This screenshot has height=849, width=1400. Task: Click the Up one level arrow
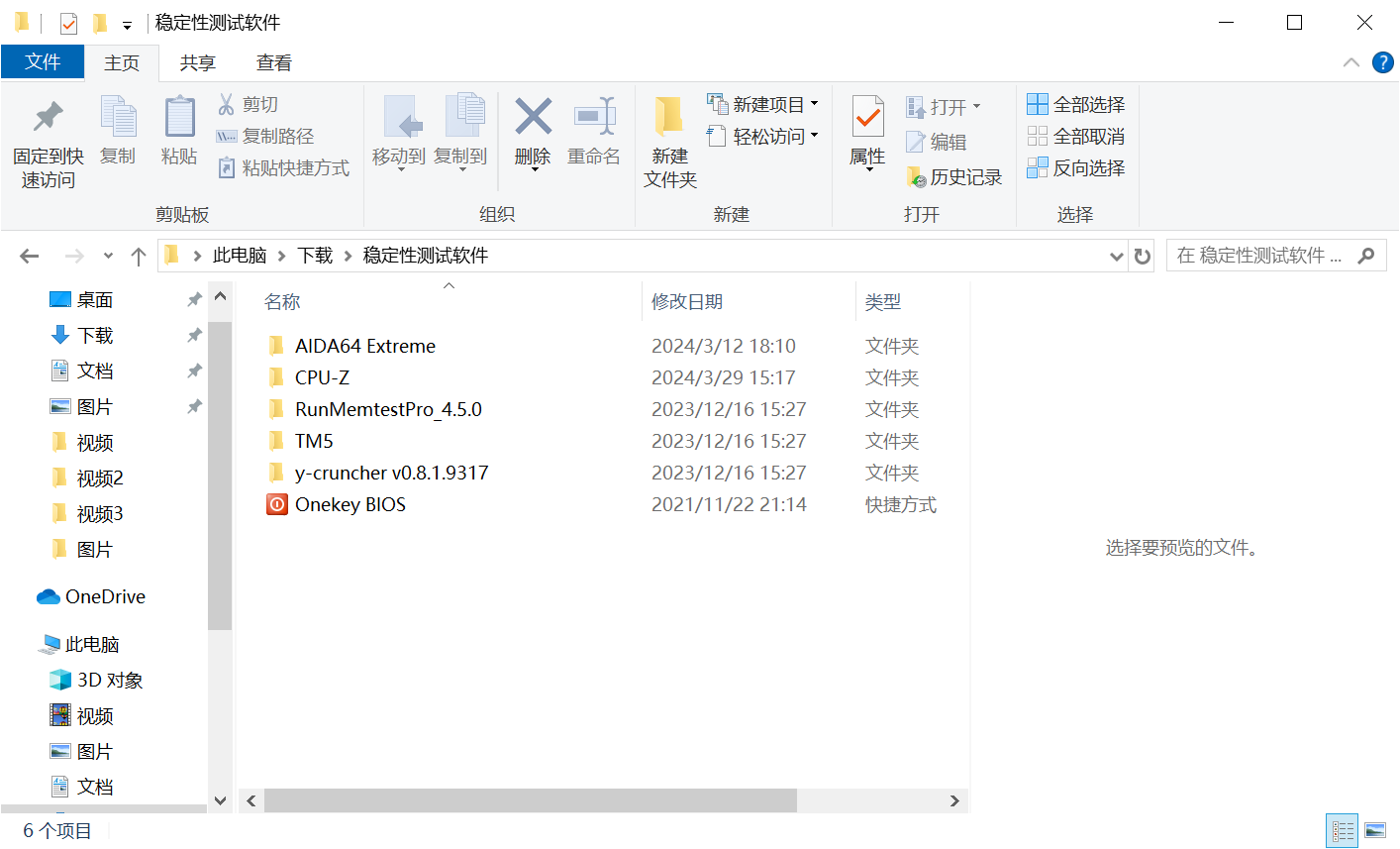click(139, 257)
